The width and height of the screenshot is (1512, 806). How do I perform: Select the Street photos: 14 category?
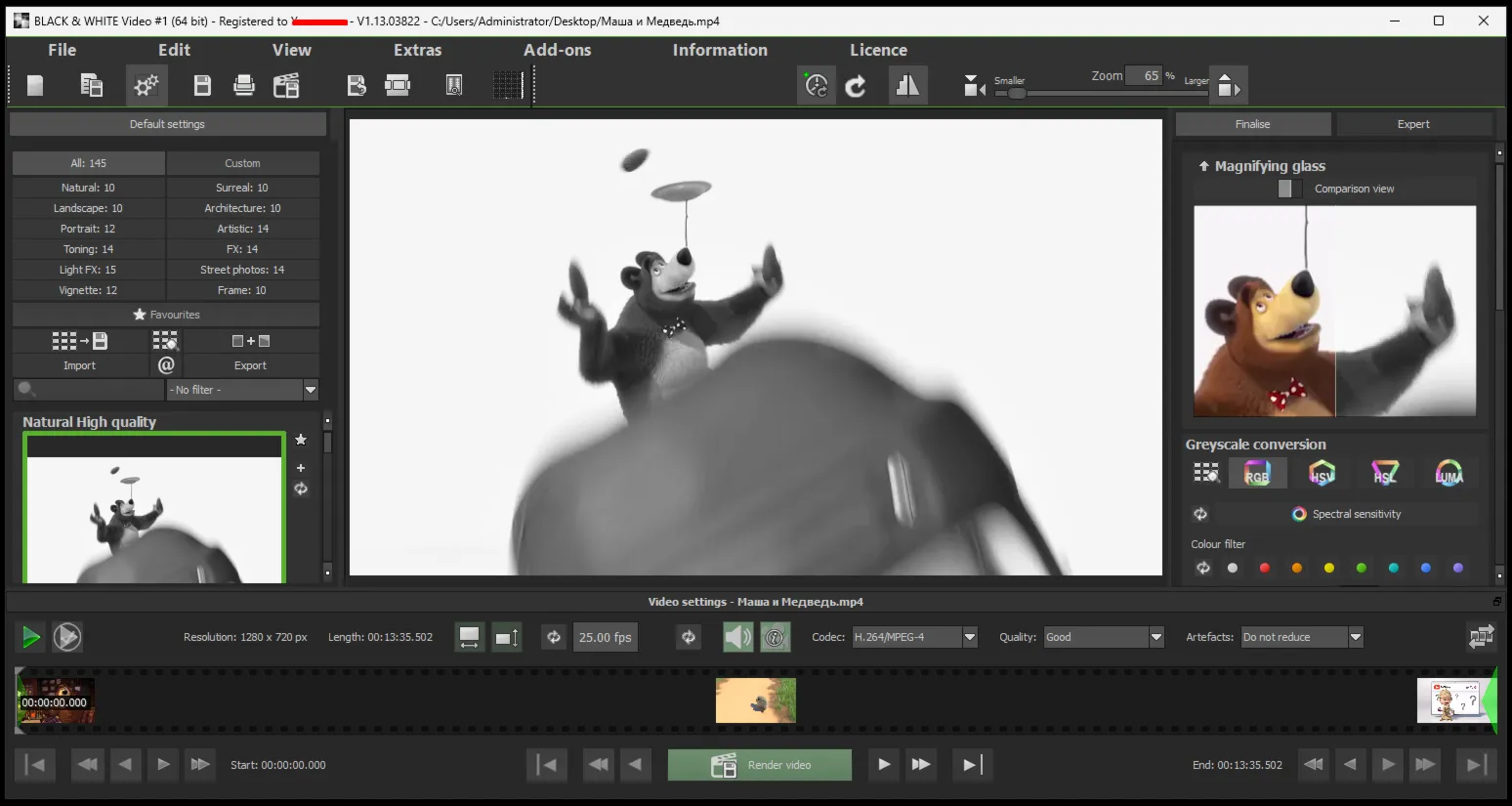(x=243, y=270)
